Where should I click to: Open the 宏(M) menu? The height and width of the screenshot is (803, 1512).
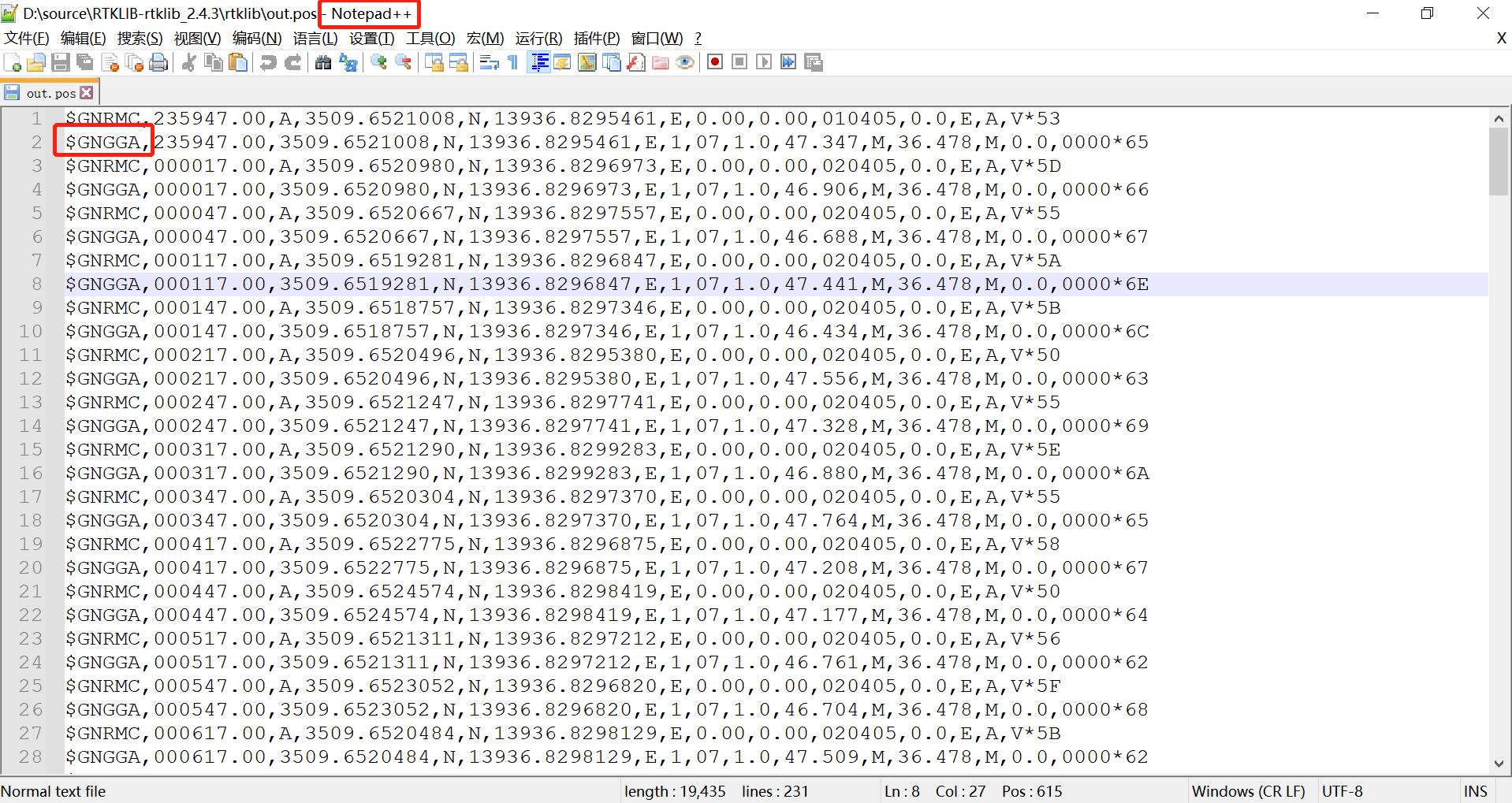(486, 39)
